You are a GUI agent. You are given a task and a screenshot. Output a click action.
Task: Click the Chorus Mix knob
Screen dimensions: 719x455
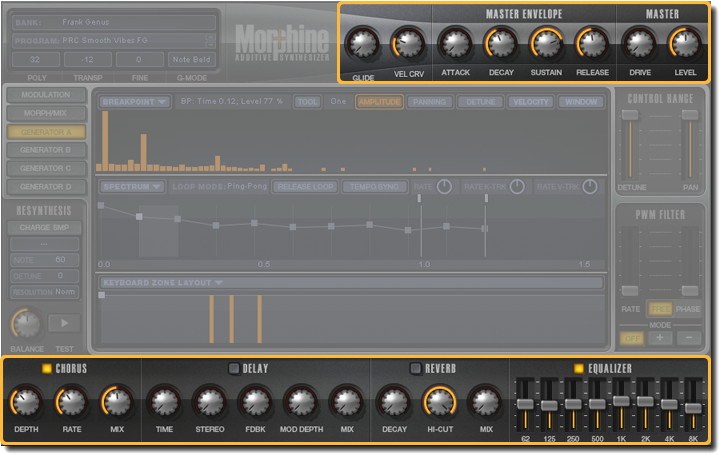coord(117,401)
